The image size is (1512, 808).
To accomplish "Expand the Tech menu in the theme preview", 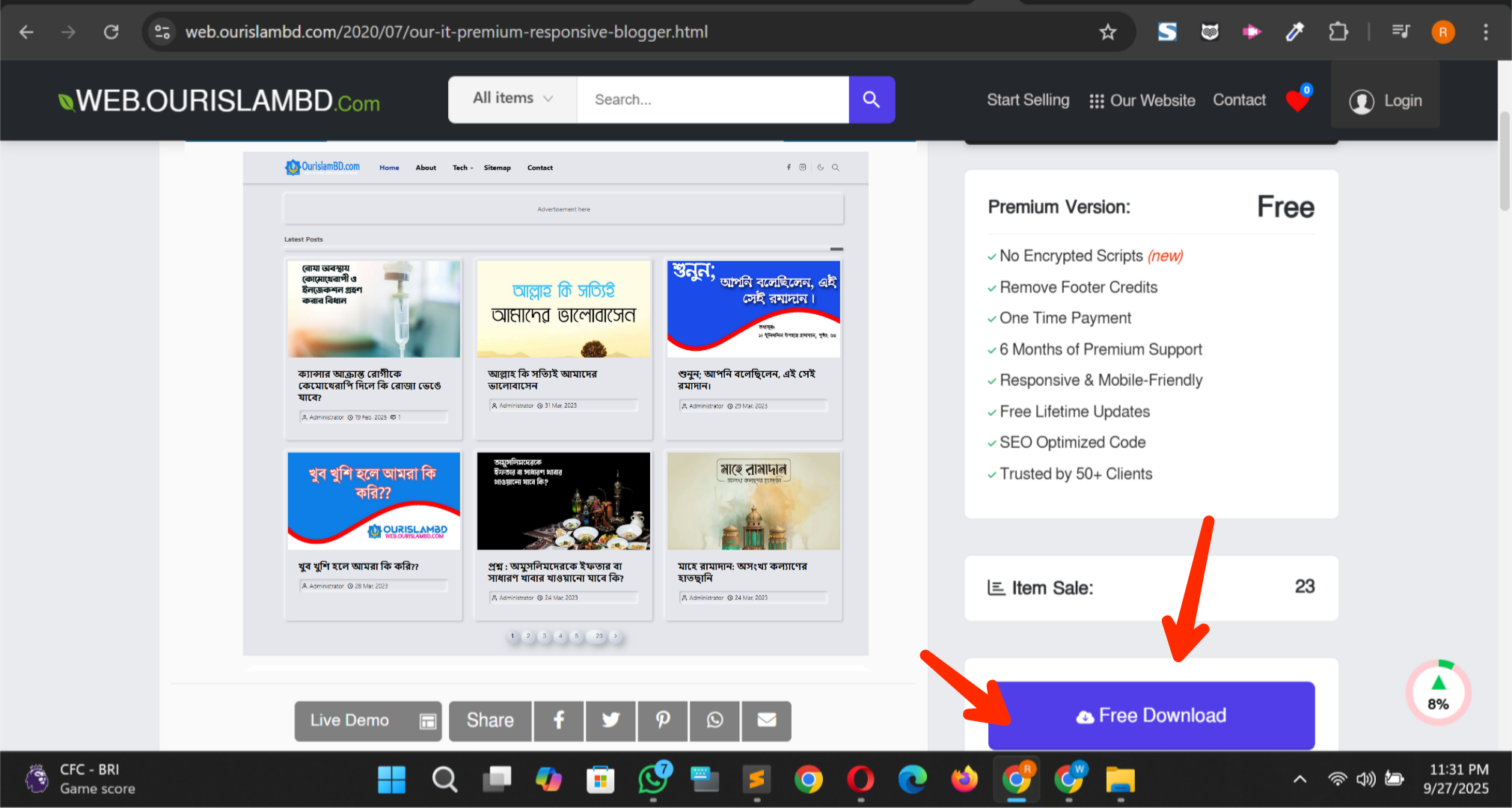I will click(x=462, y=168).
